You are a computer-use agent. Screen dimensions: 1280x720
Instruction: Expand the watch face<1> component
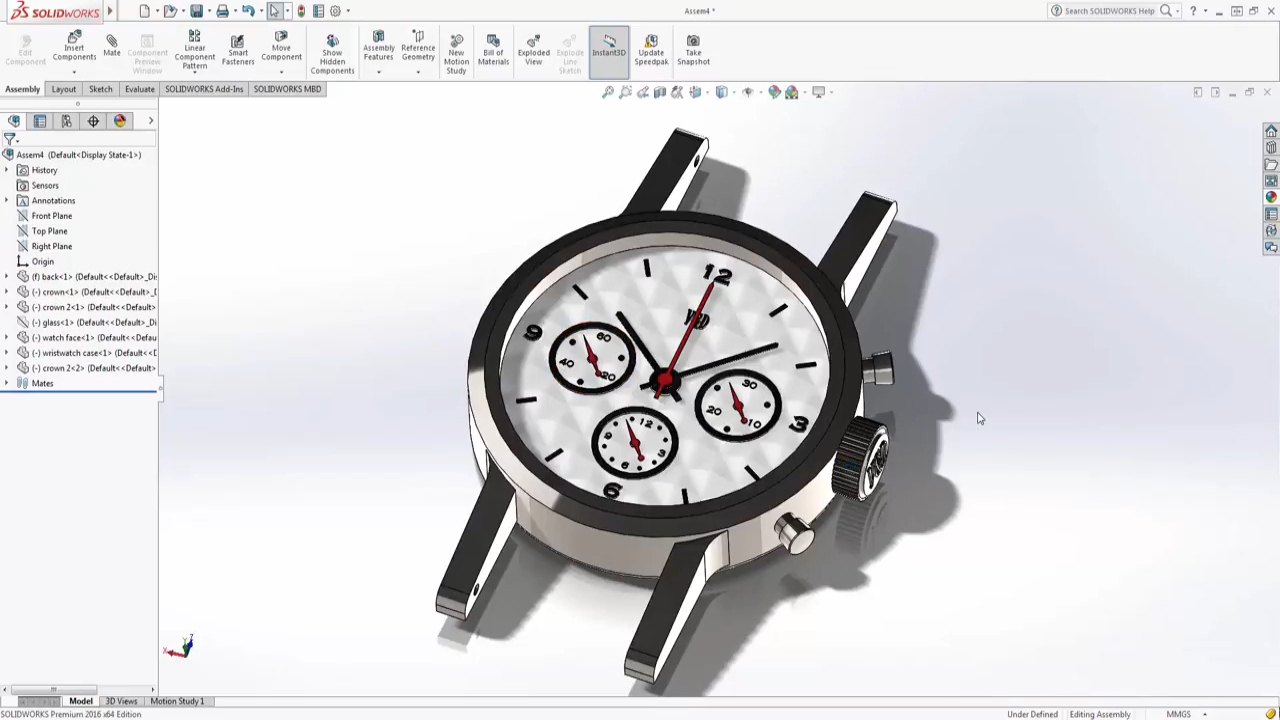tap(7, 337)
